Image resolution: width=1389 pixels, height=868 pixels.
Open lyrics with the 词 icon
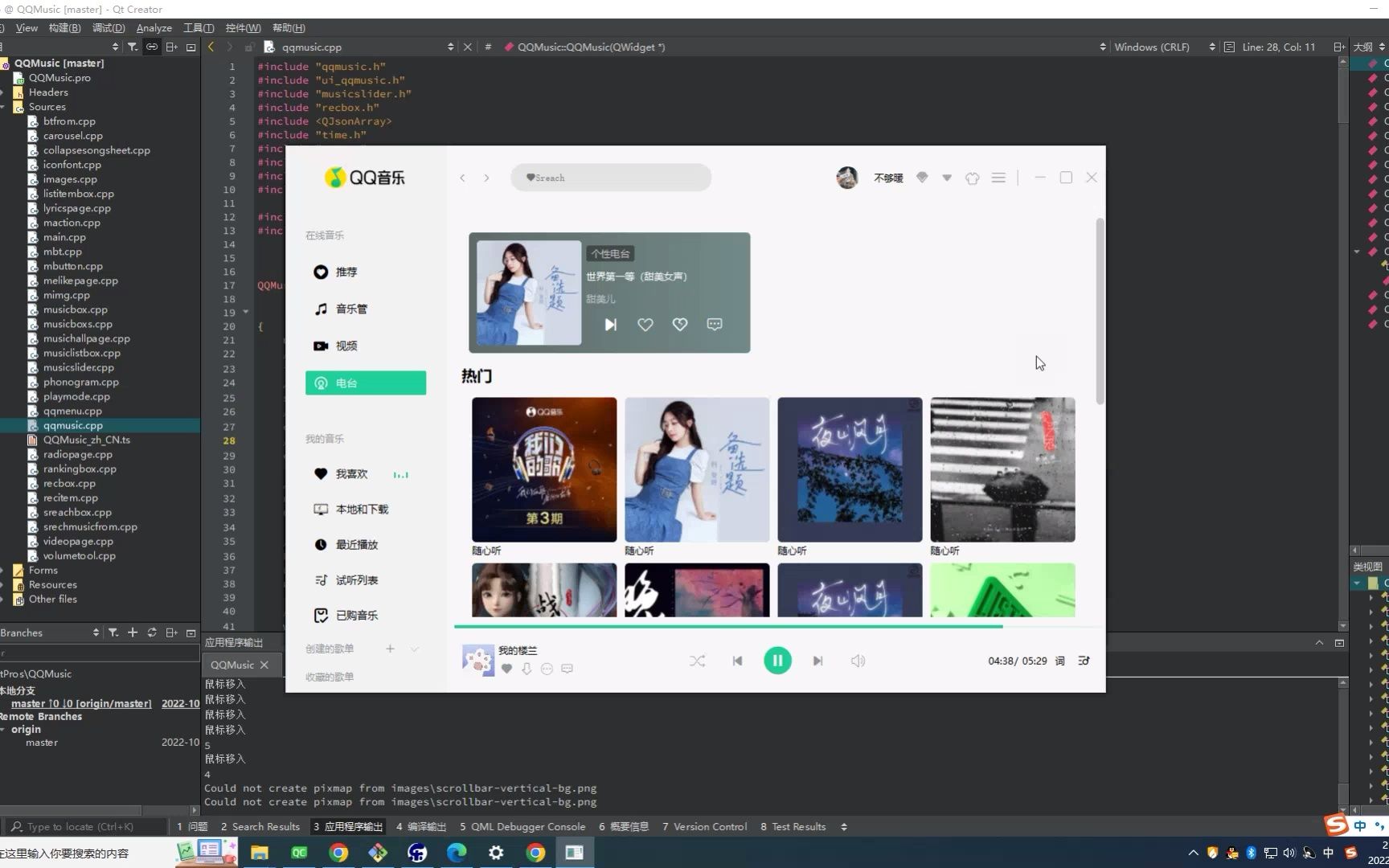1059,661
